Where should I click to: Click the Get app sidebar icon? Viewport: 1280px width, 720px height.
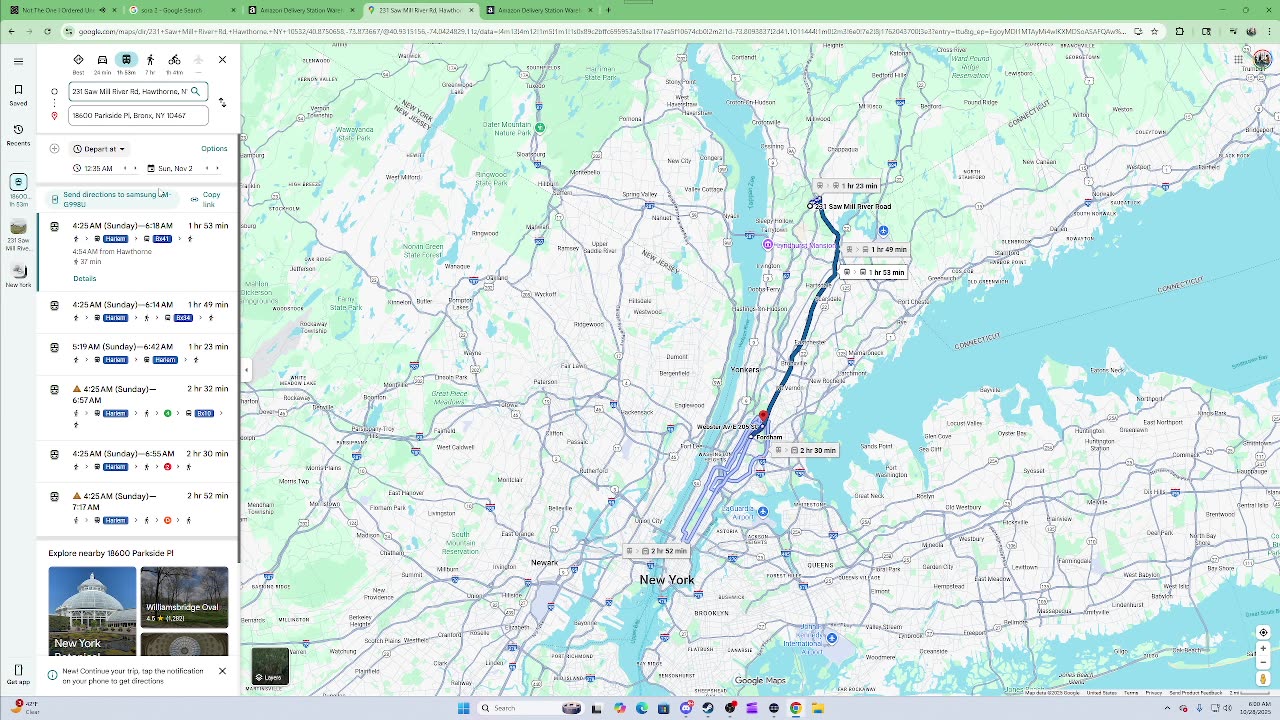(x=18, y=674)
